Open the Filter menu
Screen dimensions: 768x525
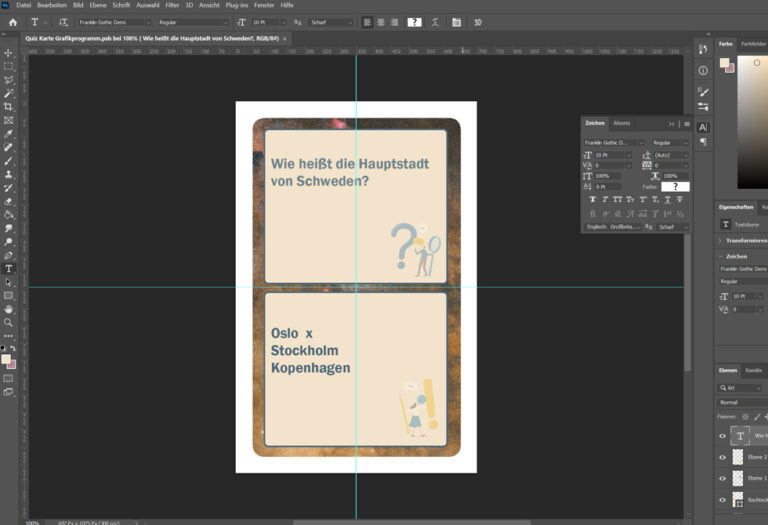pos(172,5)
